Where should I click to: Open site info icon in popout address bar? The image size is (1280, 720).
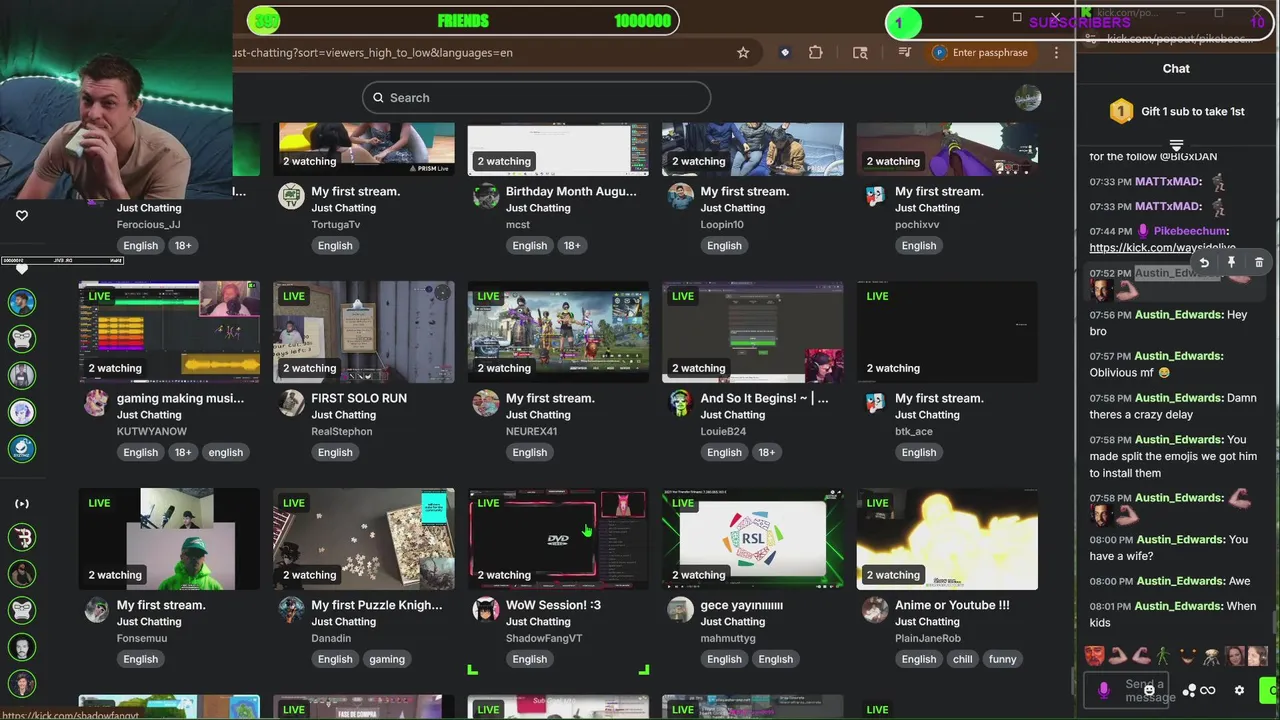pyautogui.click(x=1090, y=39)
